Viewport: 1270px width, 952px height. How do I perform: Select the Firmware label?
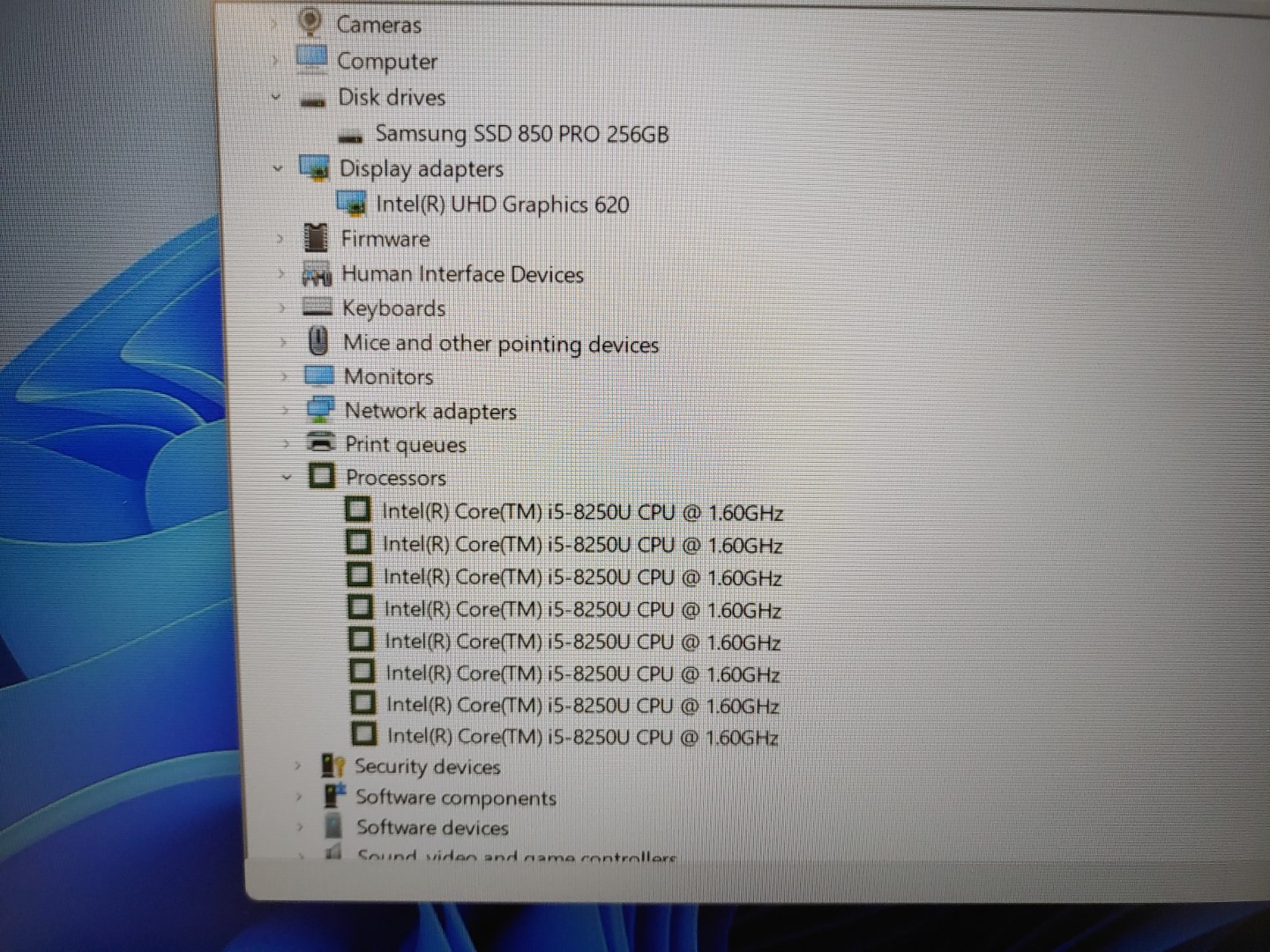click(x=385, y=239)
